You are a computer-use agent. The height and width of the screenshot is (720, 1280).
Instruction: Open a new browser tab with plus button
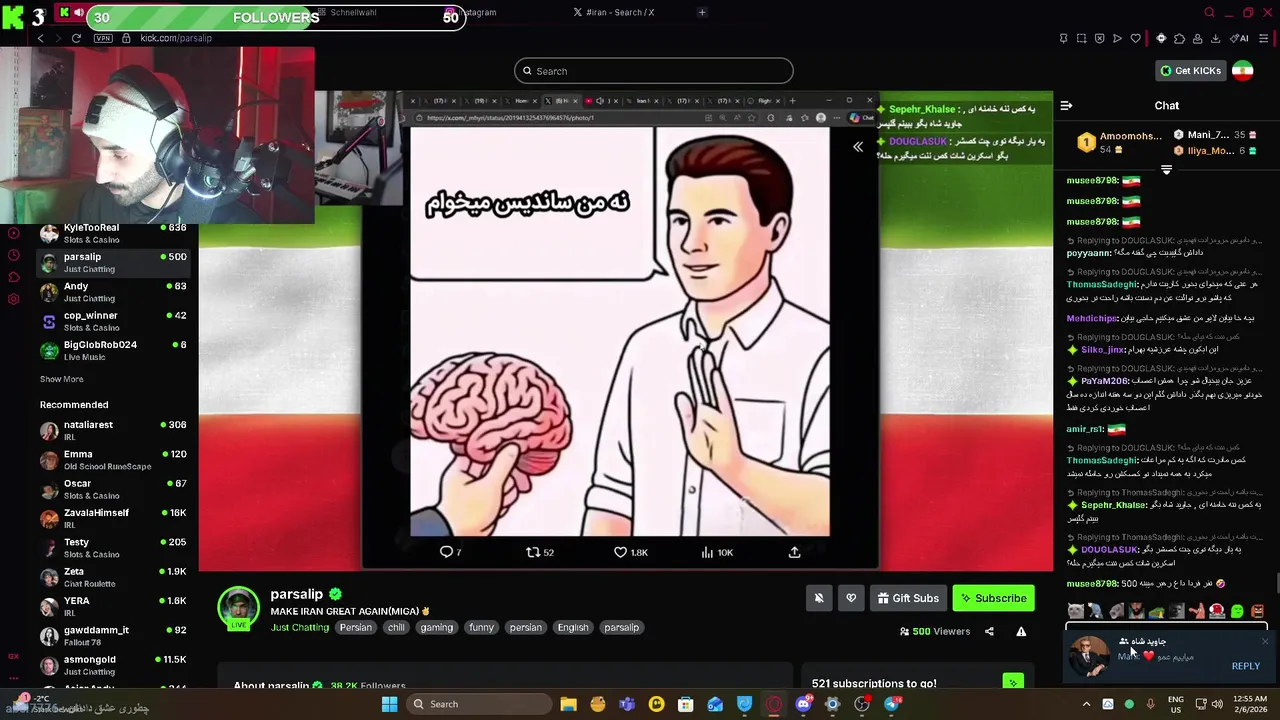pyautogui.click(x=702, y=12)
